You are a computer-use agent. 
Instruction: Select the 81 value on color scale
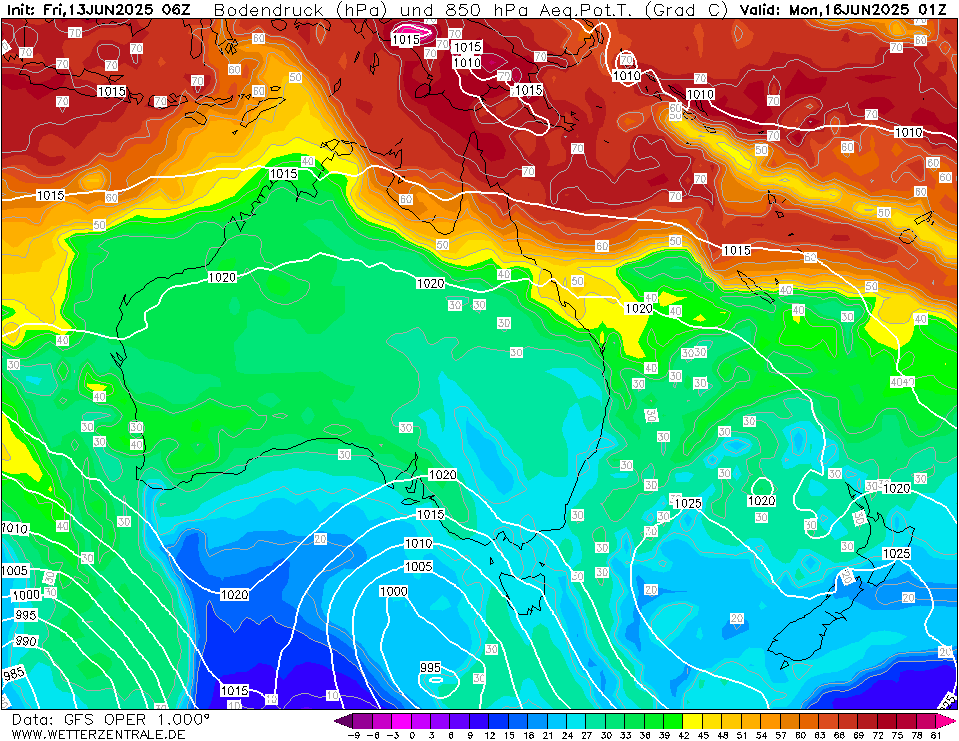pos(935,735)
